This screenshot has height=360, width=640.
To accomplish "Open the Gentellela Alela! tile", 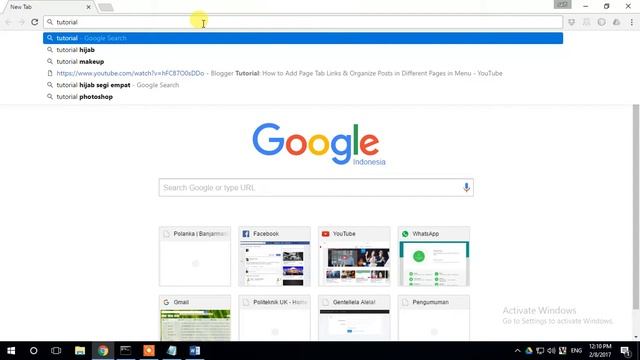I will [354, 318].
